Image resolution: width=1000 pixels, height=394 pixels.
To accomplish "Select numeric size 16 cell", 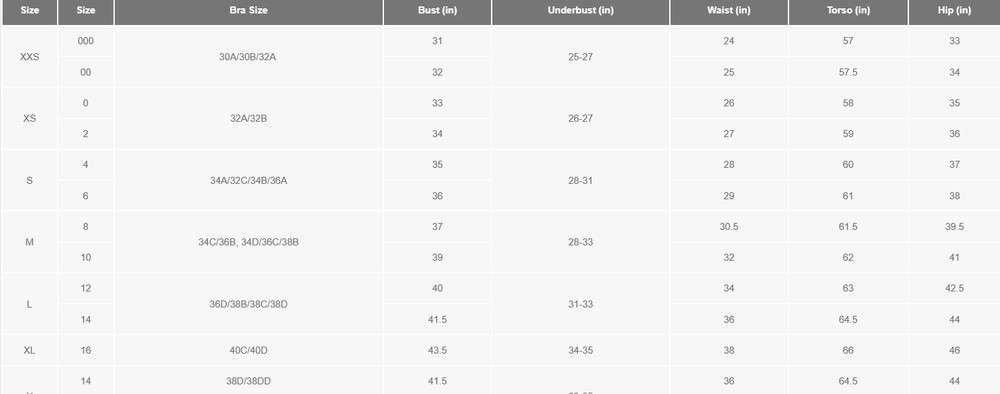I will tap(85, 351).
